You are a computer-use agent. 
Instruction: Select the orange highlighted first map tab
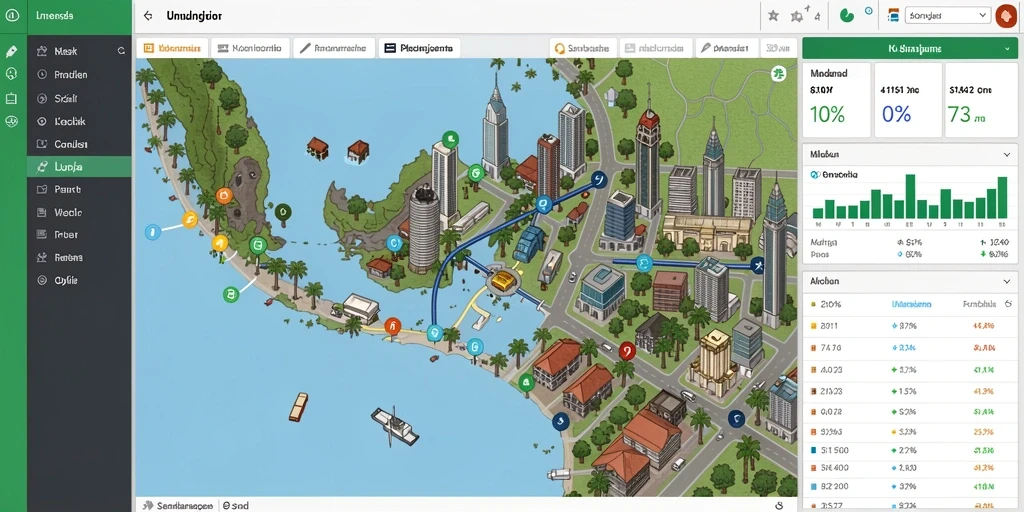coord(172,48)
